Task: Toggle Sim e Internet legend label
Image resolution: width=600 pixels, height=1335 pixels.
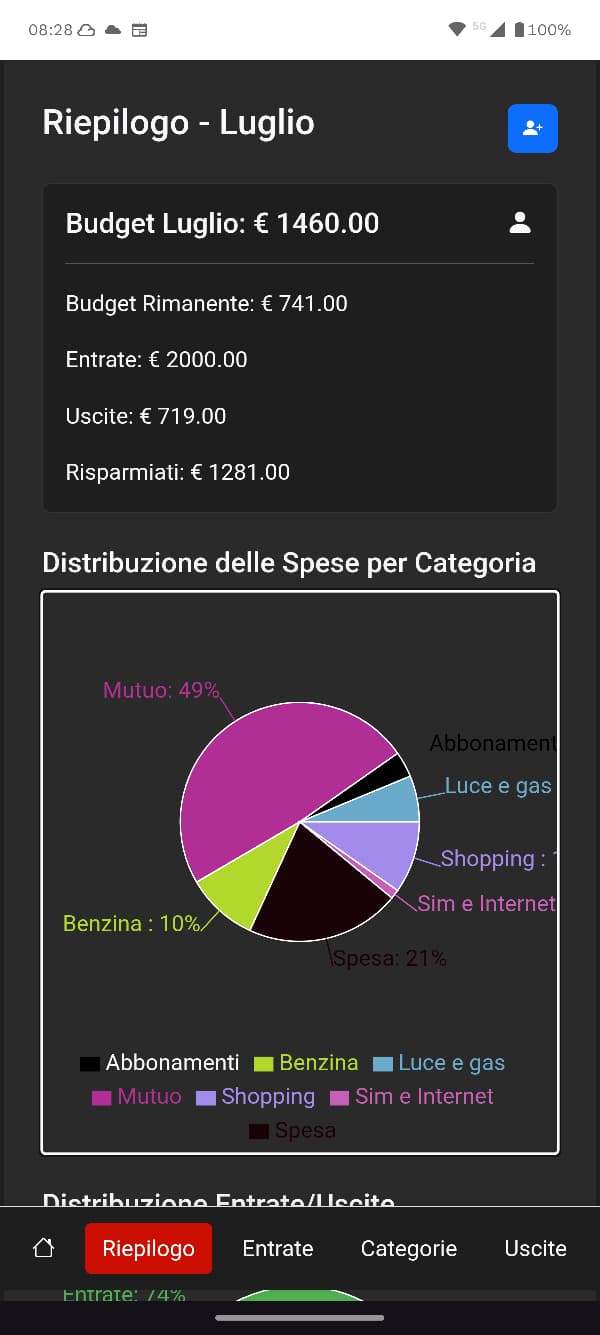Action: pyautogui.click(x=424, y=1097)
